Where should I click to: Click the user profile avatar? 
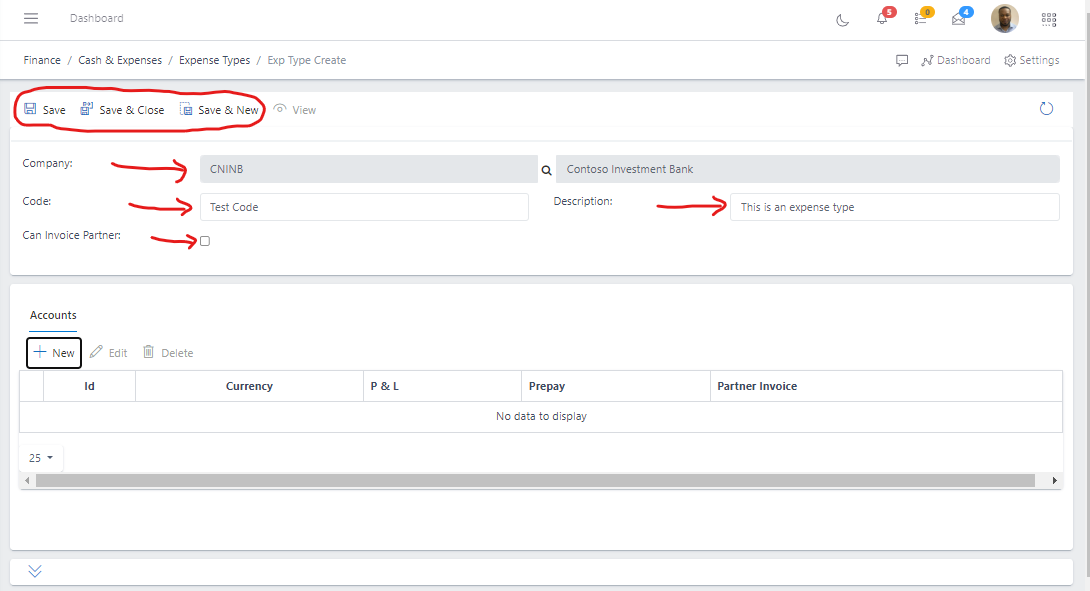pyautogui.click(x=1004, y=18)
